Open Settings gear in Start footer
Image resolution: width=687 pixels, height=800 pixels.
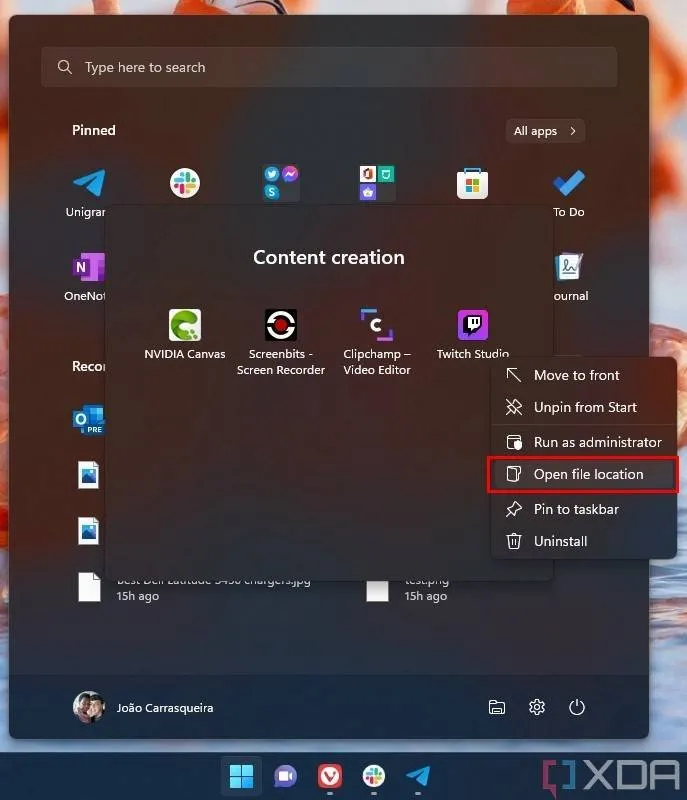point(537,707)
